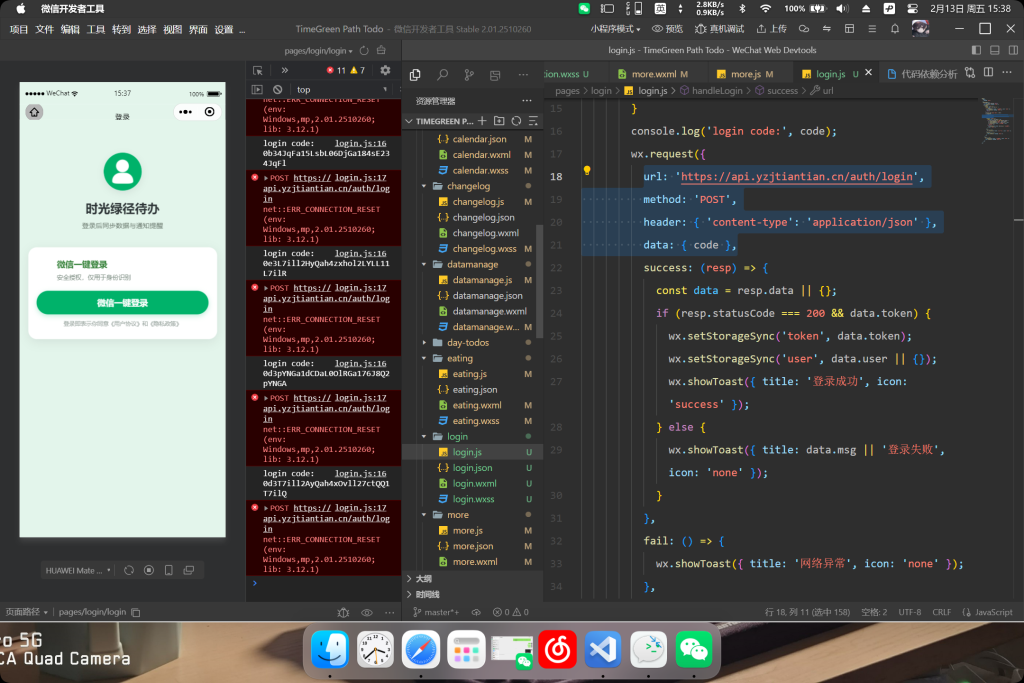Activate the element inspector pointer tool

(258, 71)
